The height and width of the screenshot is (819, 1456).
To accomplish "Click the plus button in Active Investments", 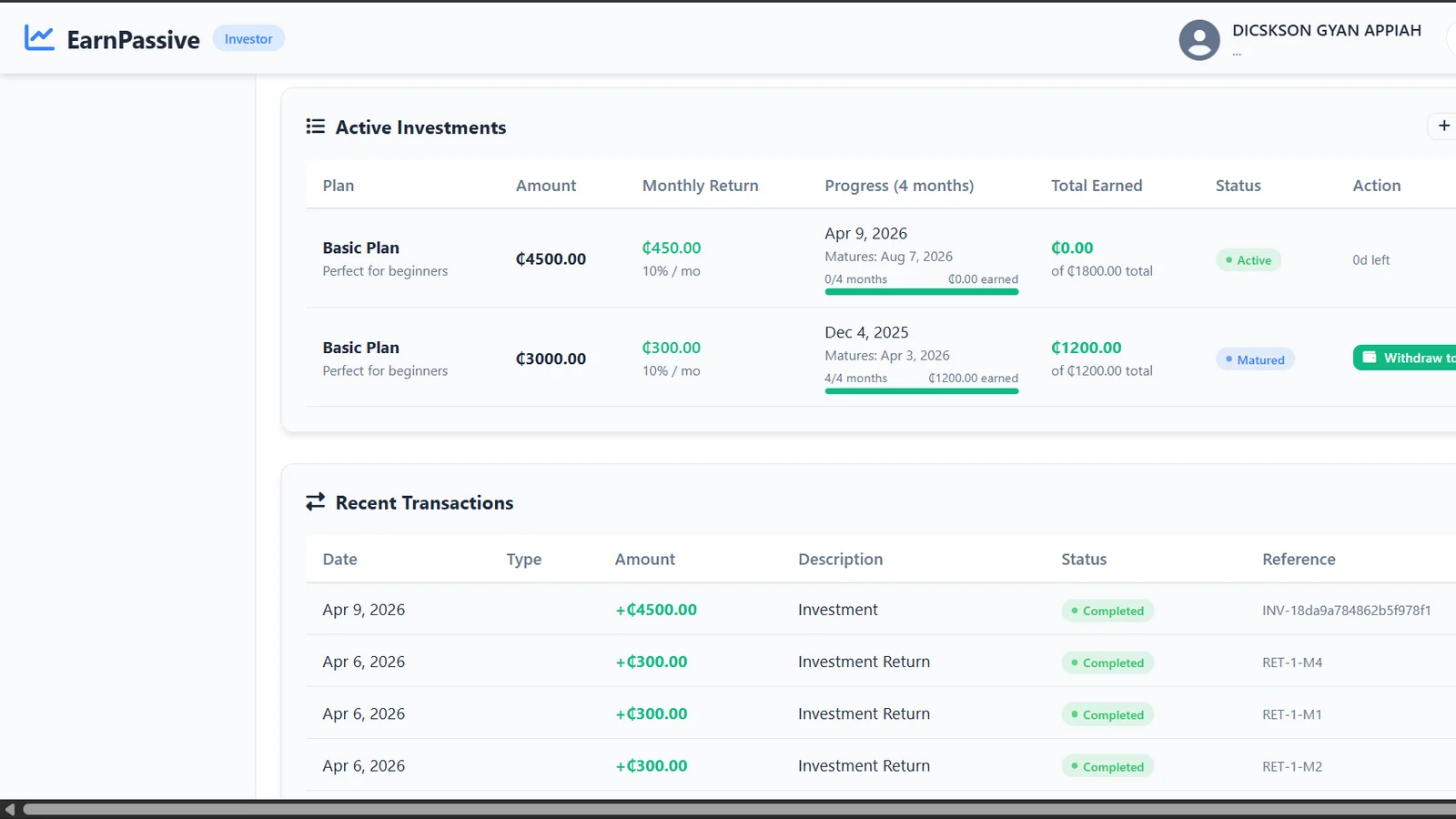I will click(x=1443, y=126).
